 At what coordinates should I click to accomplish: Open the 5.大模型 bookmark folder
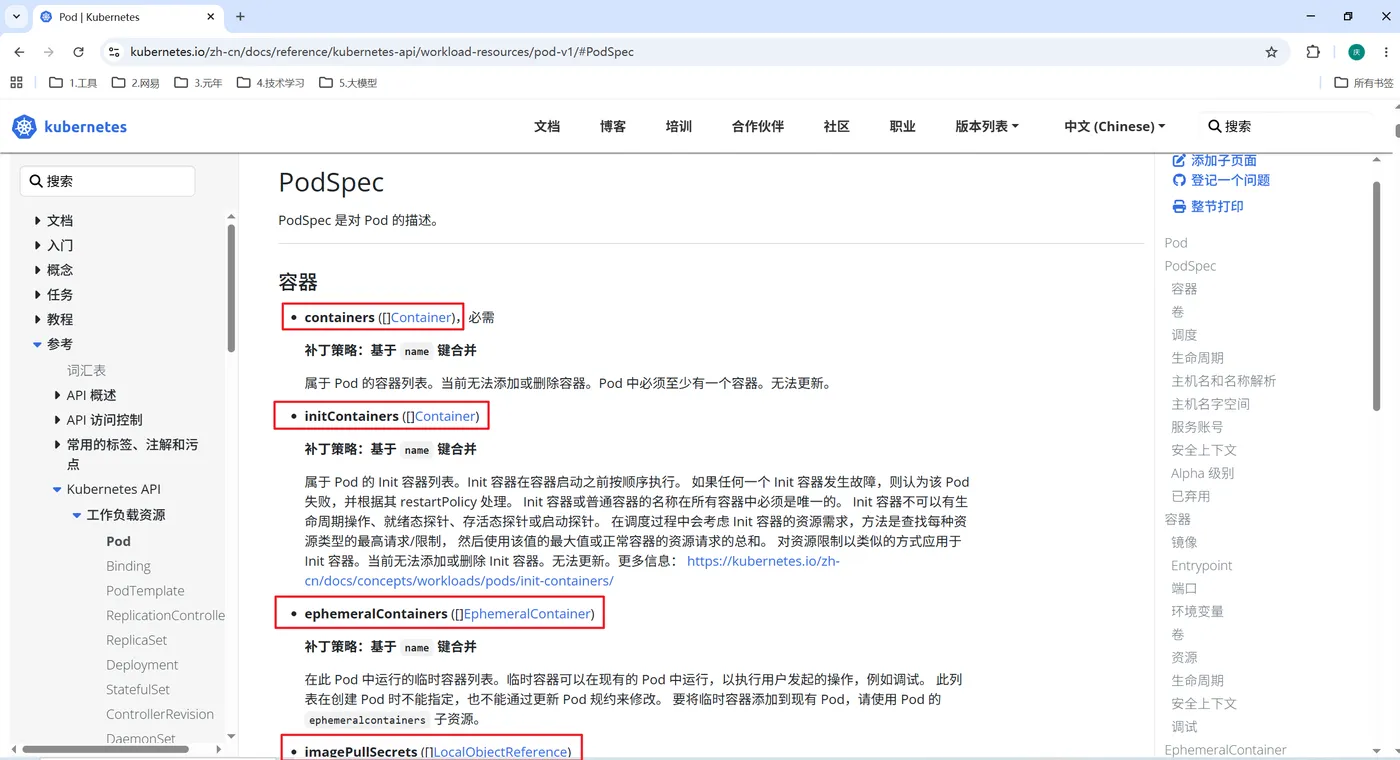click(x=348, y=83)
